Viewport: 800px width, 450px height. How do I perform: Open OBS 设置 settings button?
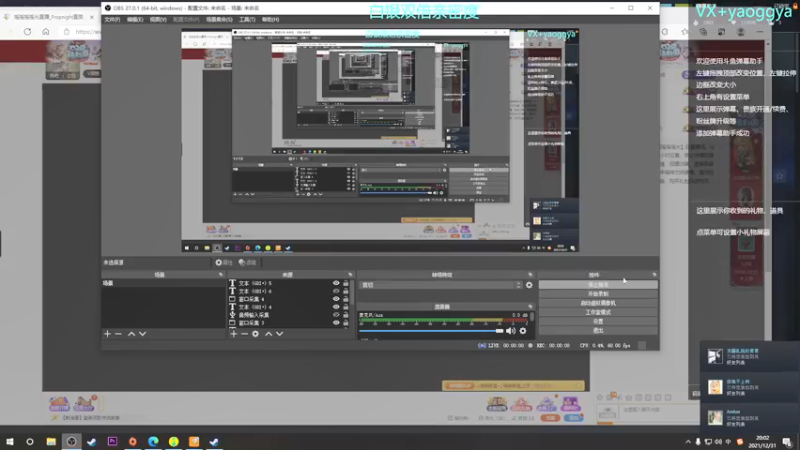[598, 321]
